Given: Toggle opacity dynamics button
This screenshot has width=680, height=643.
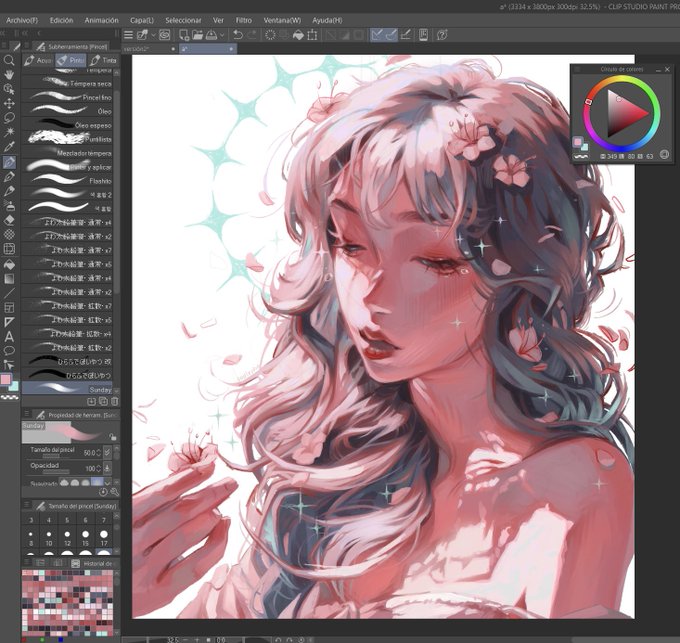Looking at the screenshot, I should (107, 468).
